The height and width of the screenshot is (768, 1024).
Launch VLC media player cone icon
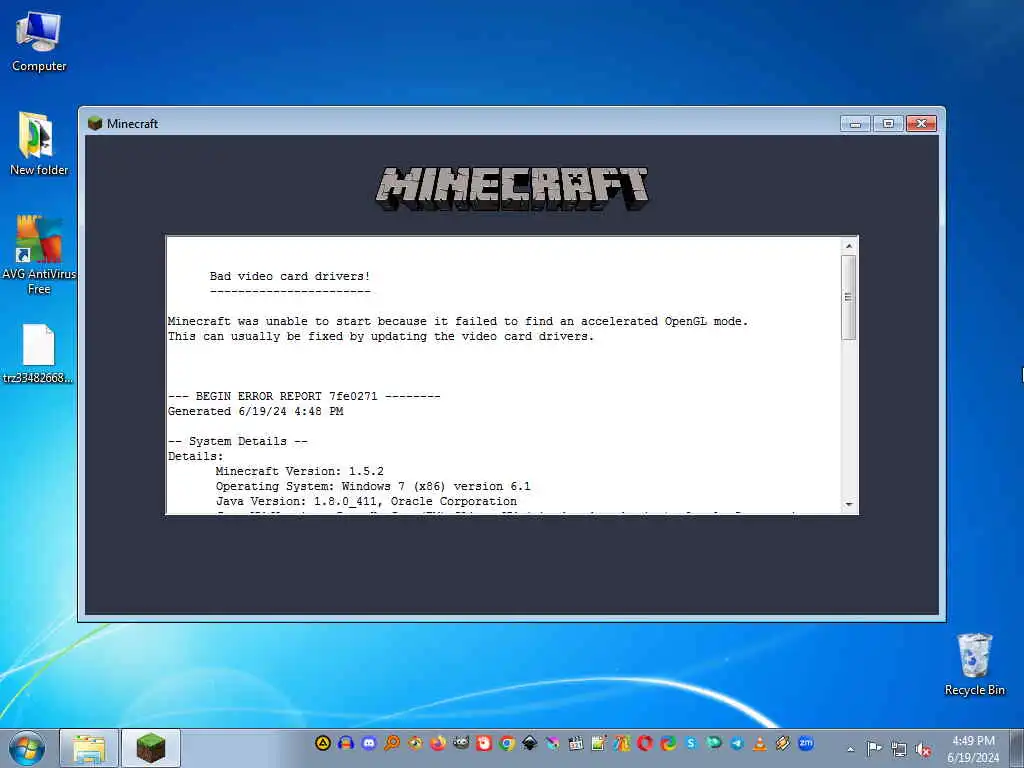[760, 743]
